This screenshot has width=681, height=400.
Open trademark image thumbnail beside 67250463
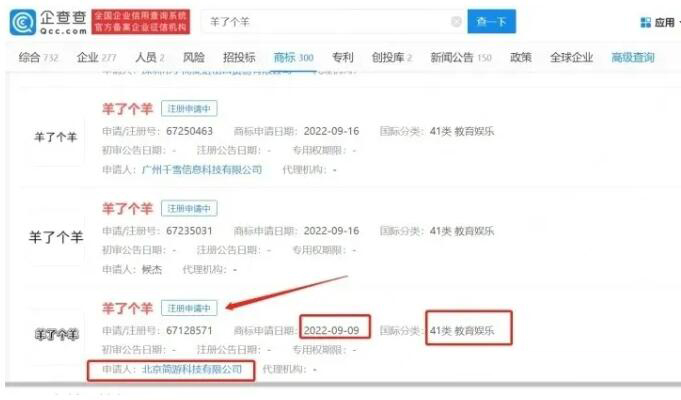click(56, 137)
